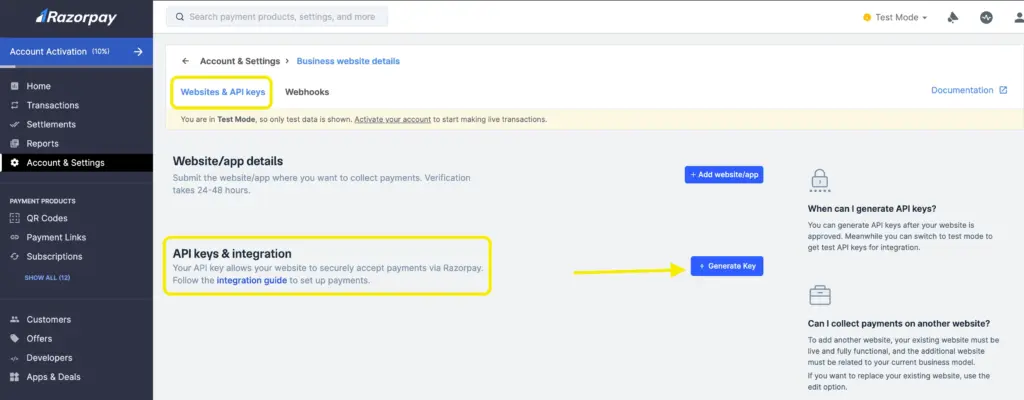The image size is (1024, 400).
Task: Click the Payment Links icon
Action: [14, 237]
